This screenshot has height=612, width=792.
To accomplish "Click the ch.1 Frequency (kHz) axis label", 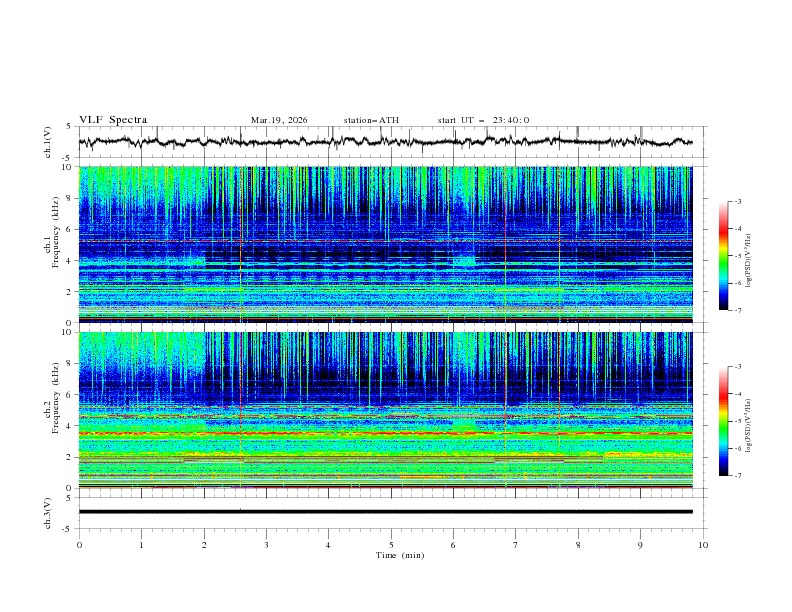I will (52, 233).
